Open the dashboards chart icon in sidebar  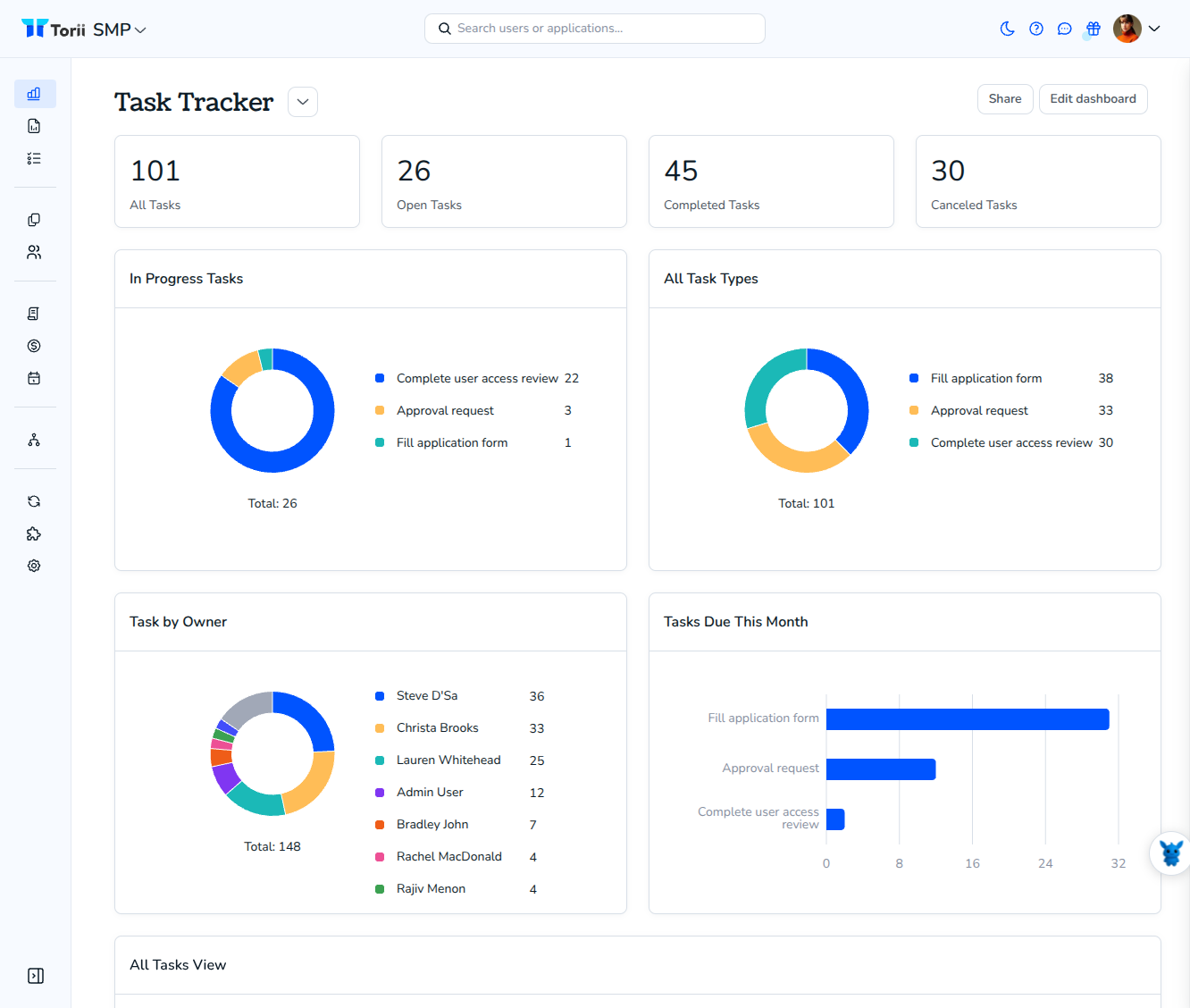tap(35, 94)
